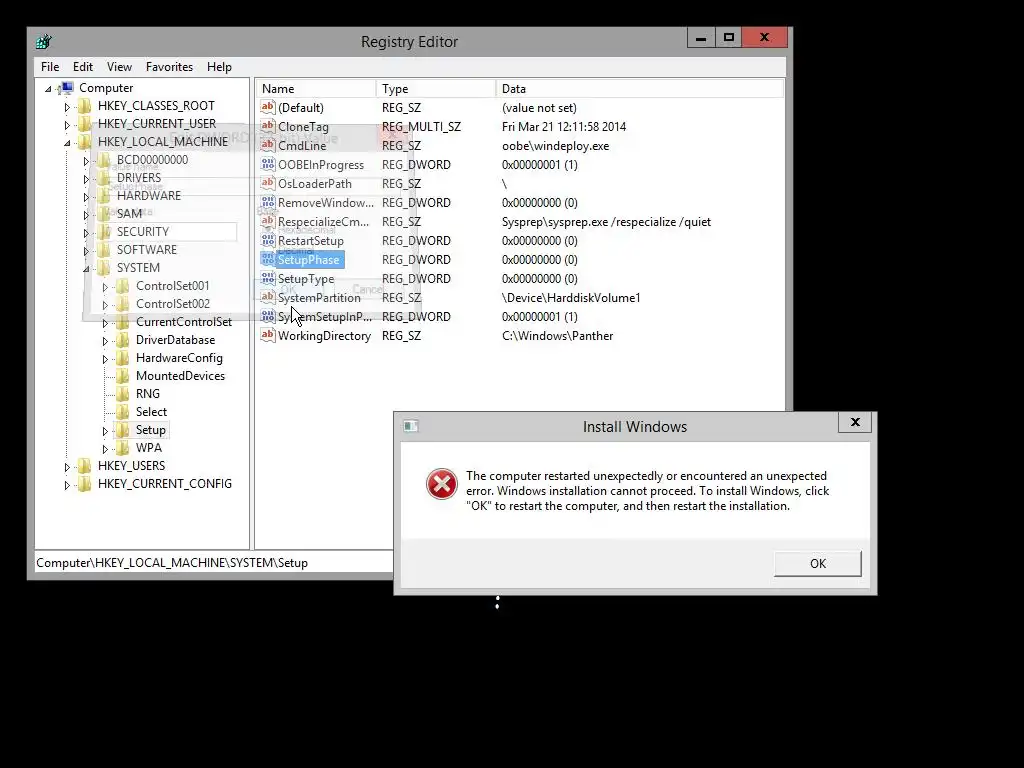Click the DWORD icon beside SetupType
Screen dimensions: 1024x768
coord(268,278)
